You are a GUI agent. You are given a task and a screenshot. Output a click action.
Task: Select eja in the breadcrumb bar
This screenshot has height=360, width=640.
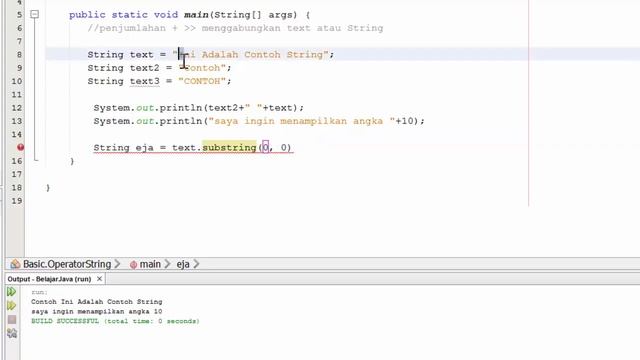[x=183, y=264]
